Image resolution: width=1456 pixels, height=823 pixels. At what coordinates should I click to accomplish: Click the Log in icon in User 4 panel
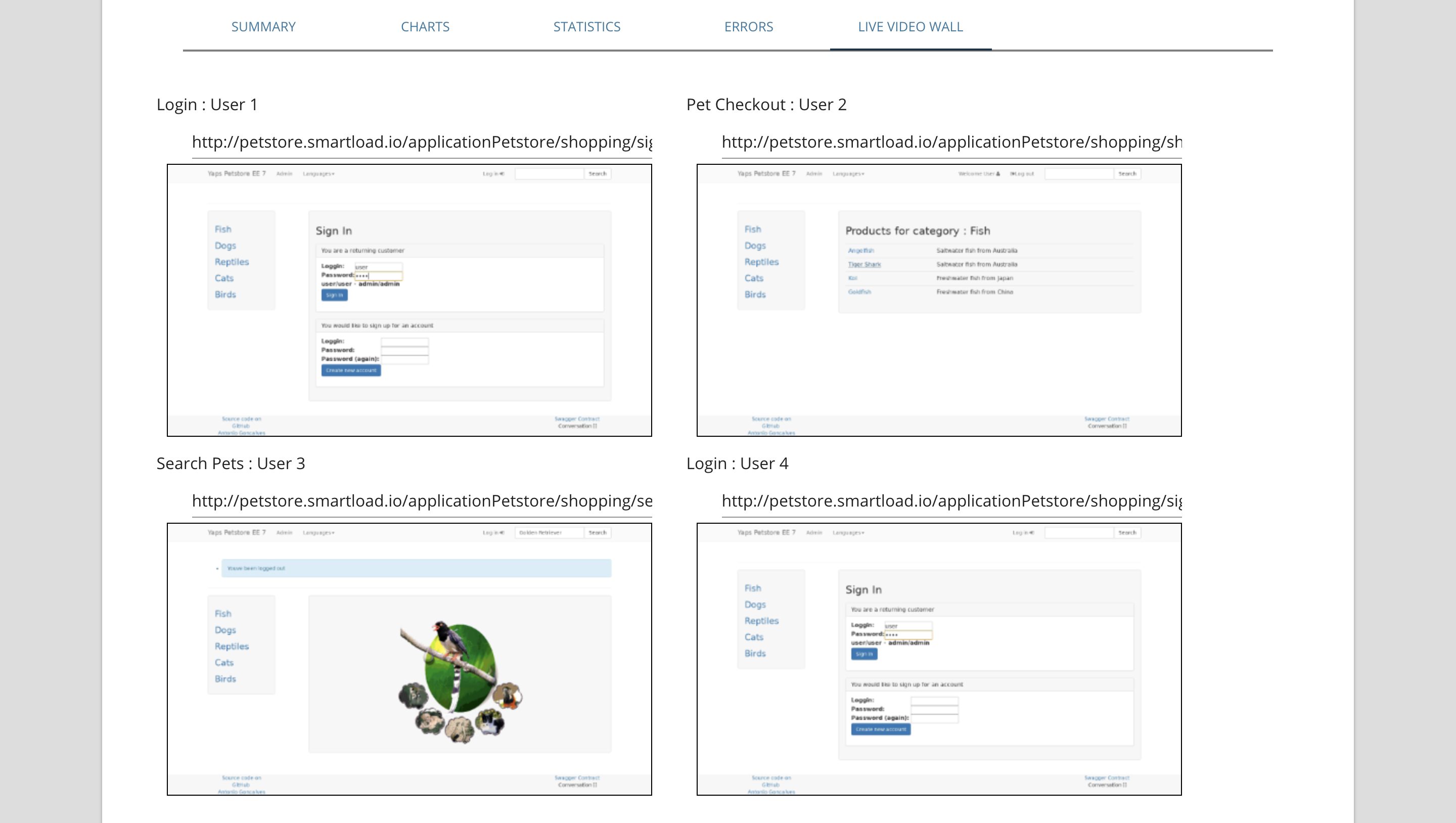(x=1032, y=532)
